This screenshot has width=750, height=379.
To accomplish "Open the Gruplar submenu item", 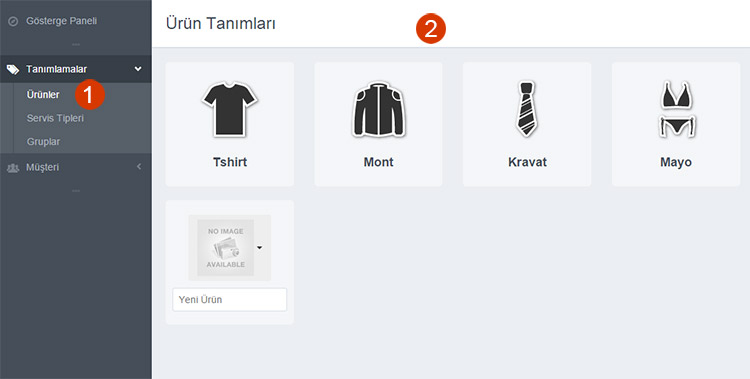I will click(x=44, y=142).
